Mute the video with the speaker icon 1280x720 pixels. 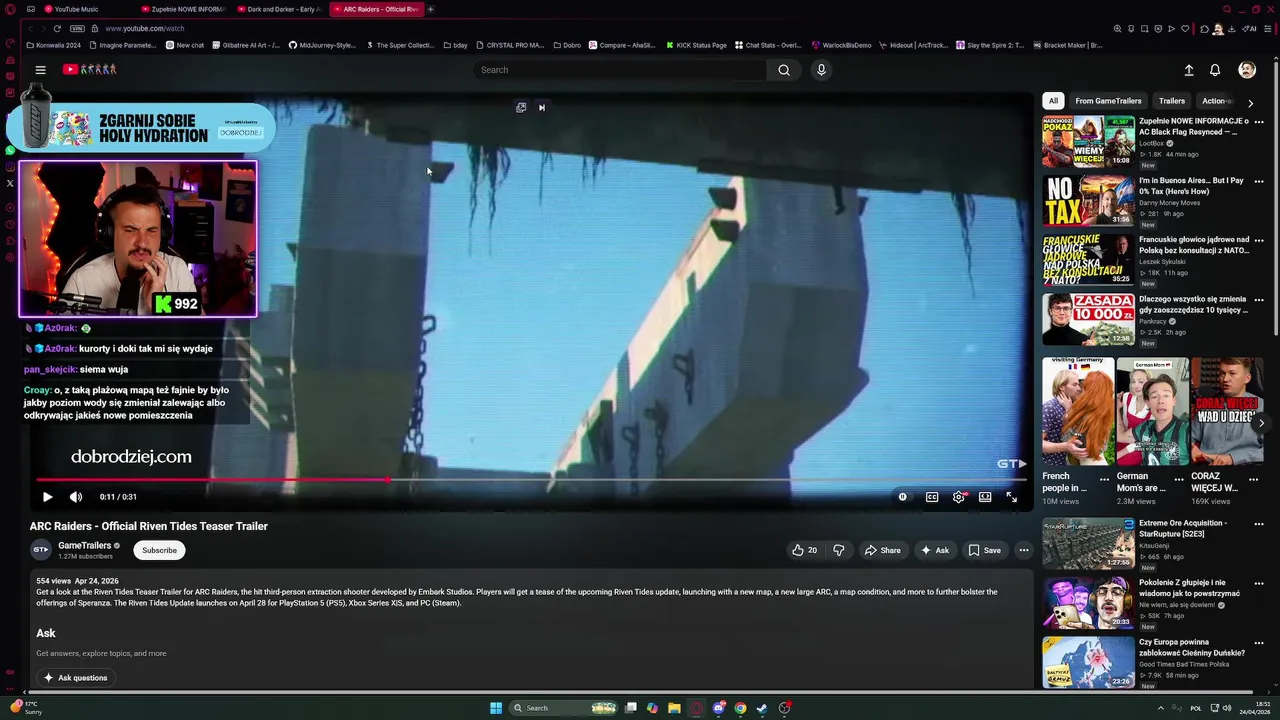click(76, 497)
